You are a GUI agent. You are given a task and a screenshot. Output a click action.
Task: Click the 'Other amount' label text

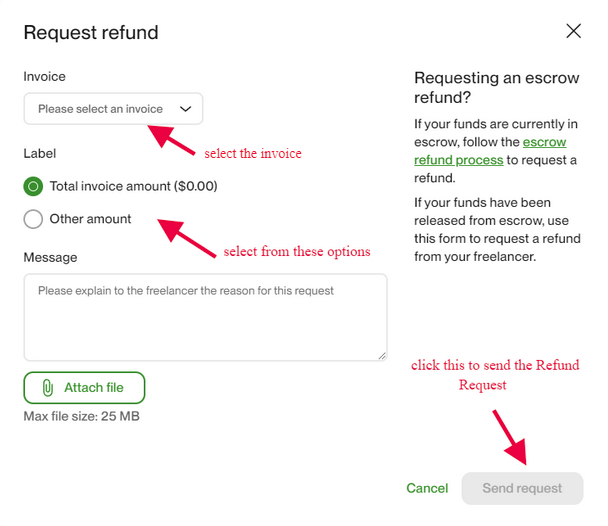pos(90,219)
